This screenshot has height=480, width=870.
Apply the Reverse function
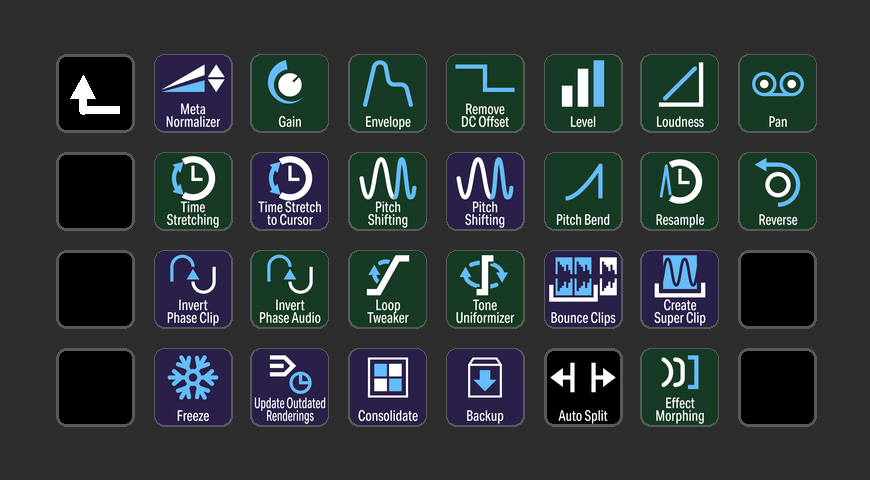[x=777, y=191]
